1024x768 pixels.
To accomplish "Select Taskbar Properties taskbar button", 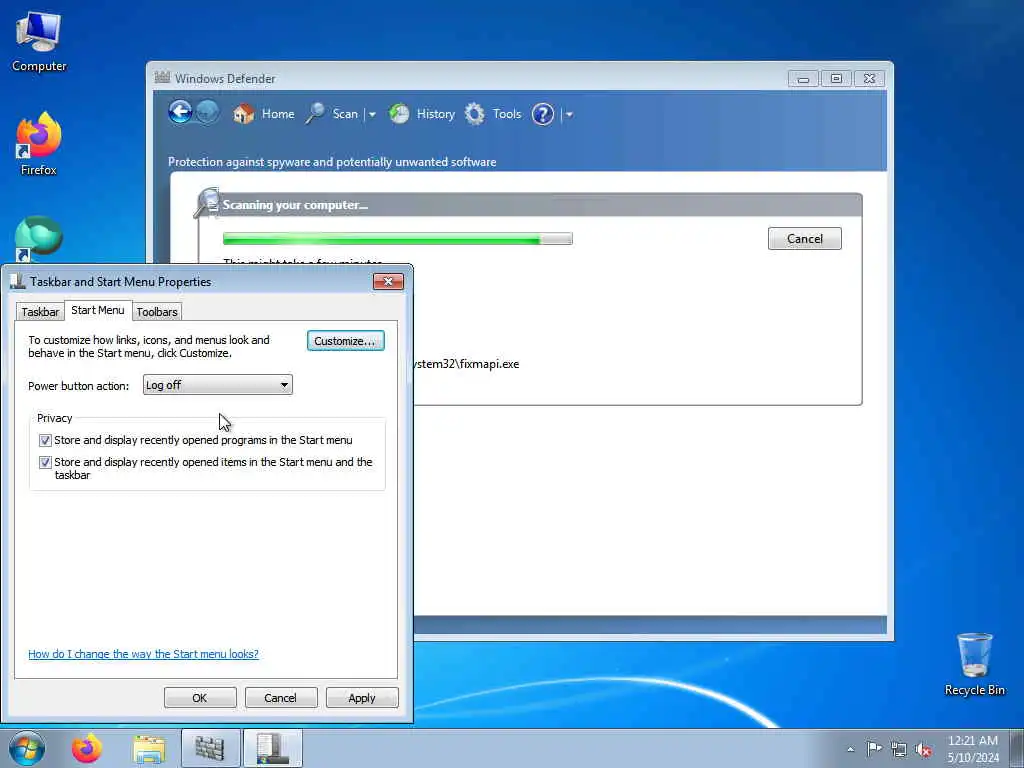I will click(x=272, y=748).
